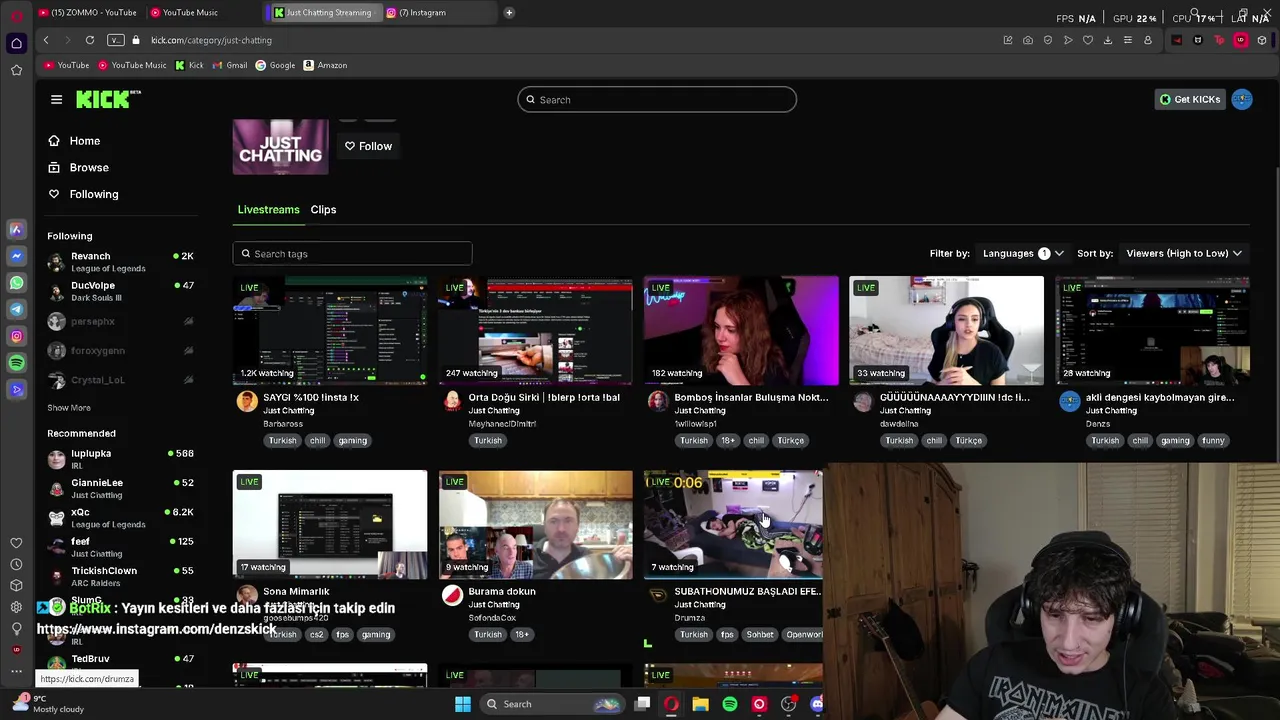Open browser easy setup sliders icon

[1128, 40]
